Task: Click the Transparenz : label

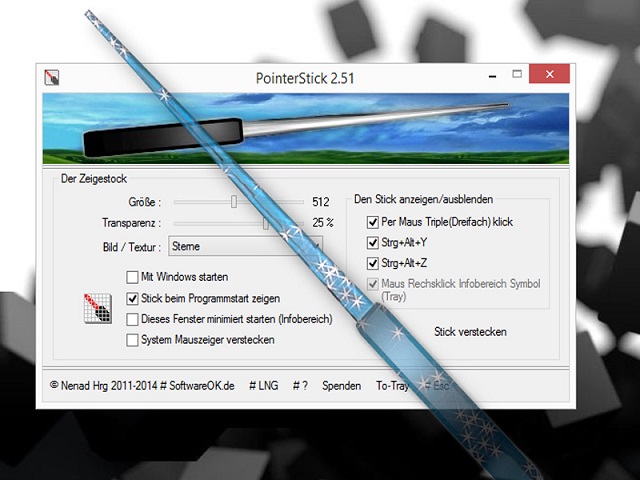Action: 131,223
